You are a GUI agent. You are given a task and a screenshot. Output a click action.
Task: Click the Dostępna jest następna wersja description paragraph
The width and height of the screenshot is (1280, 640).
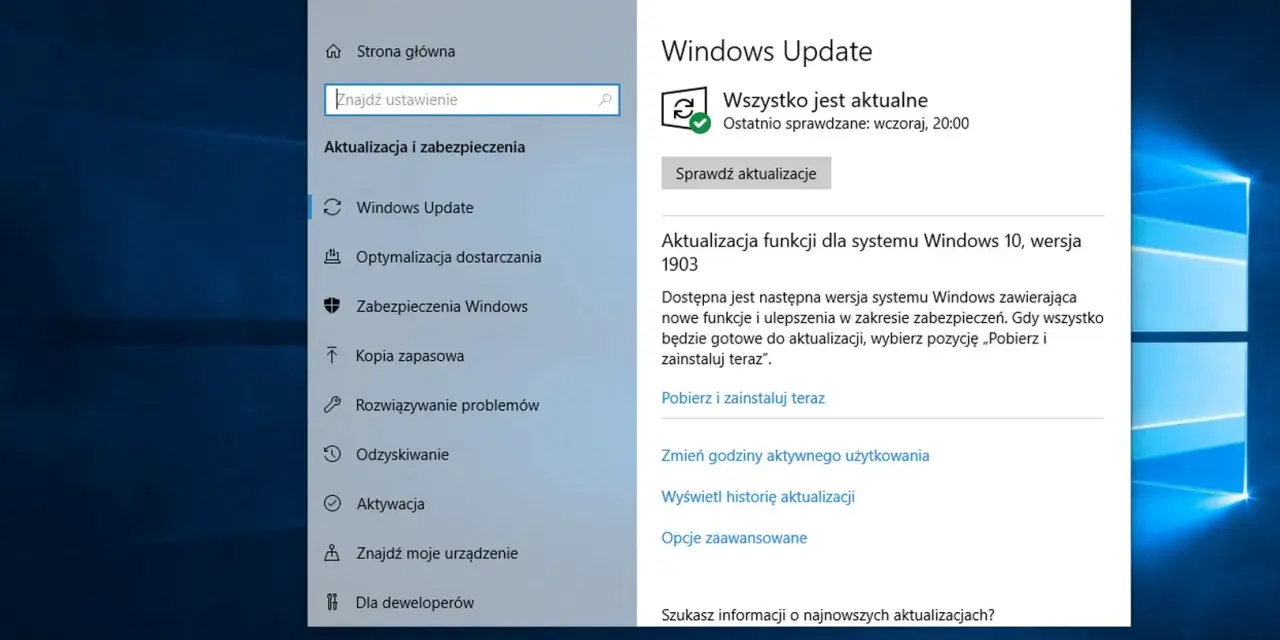click(x=882, y=328)
